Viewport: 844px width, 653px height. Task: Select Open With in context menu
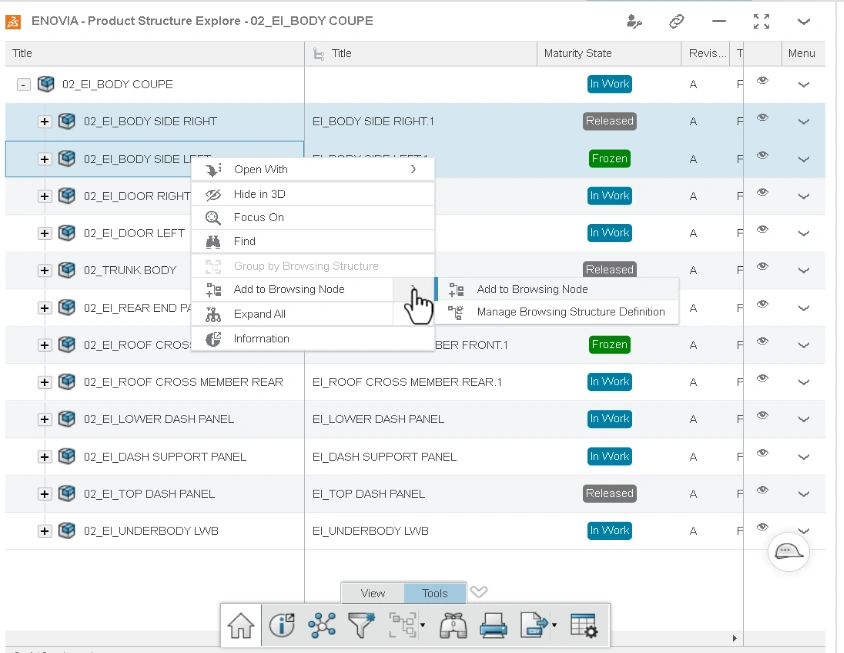(313, 170)
